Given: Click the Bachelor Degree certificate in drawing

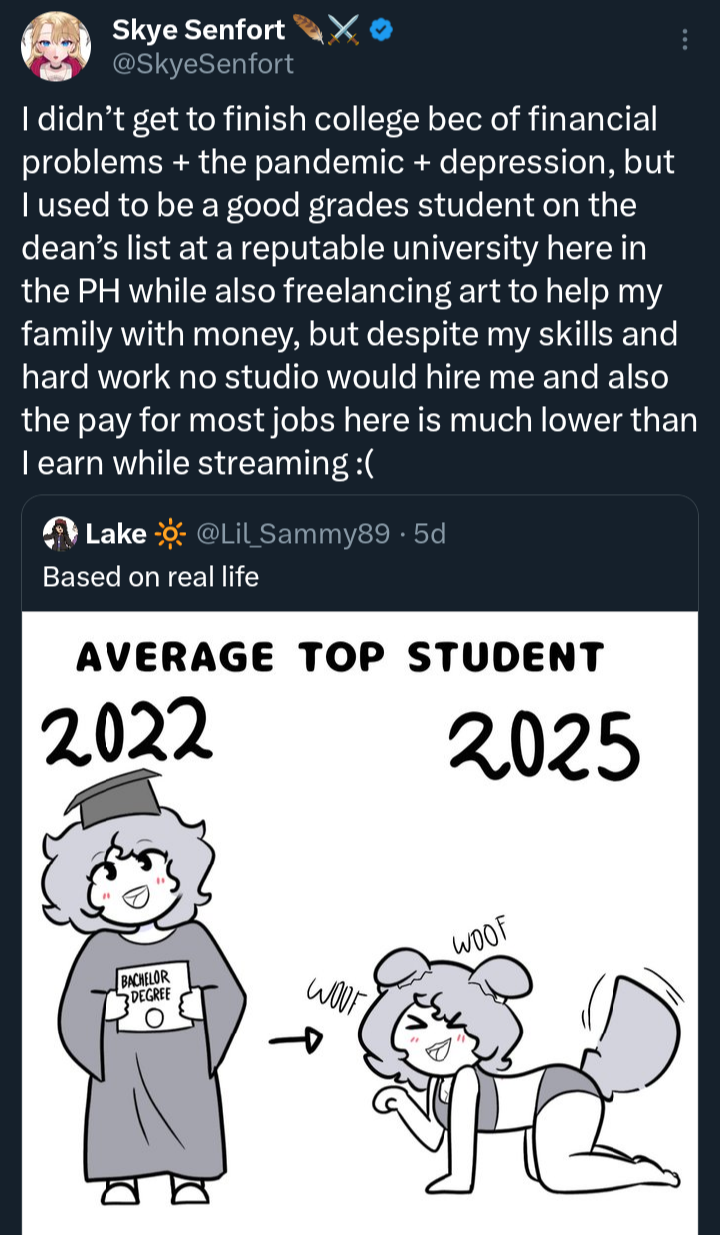Looking at the screenshot, I should (x=154, y=997).
